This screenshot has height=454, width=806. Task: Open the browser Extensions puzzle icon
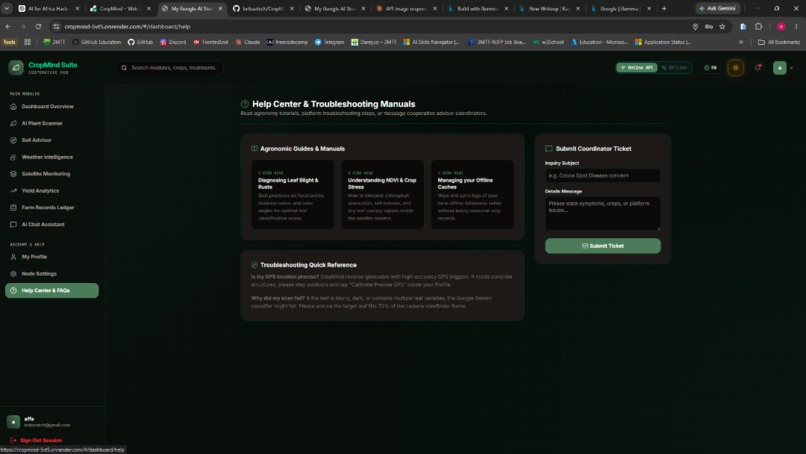758,26
